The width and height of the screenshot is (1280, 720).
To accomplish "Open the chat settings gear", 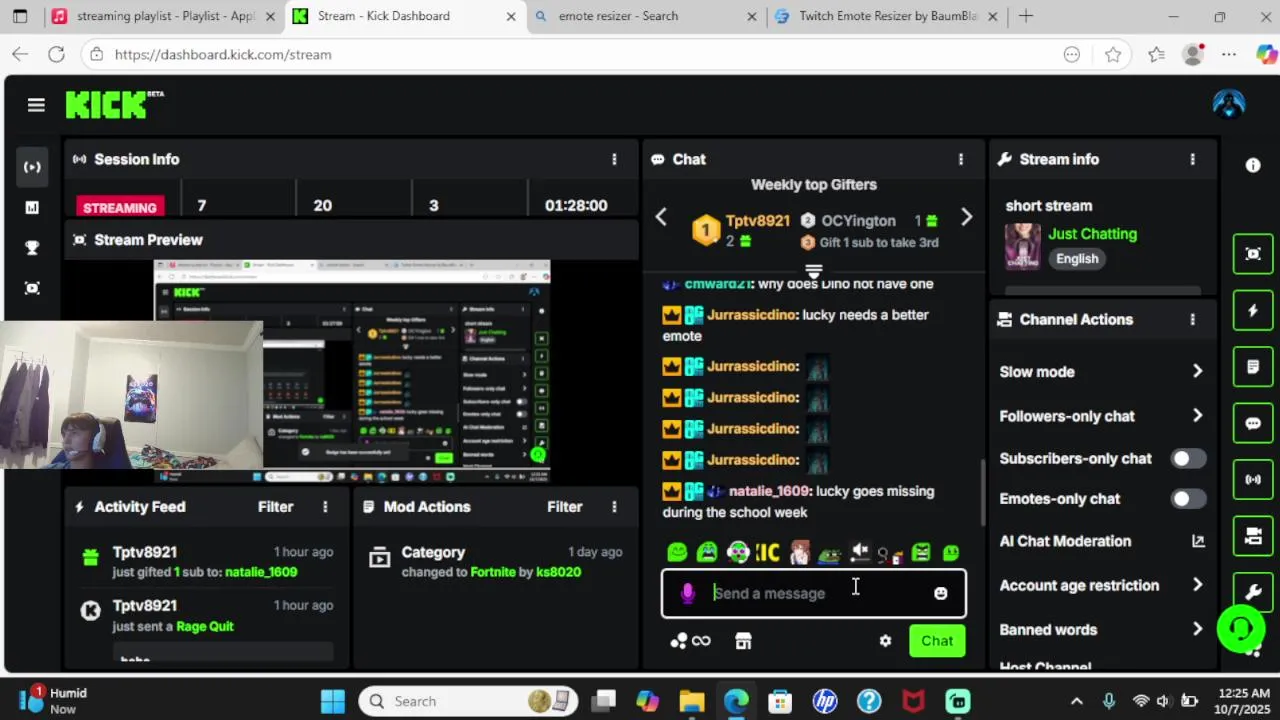I will 885,641.
